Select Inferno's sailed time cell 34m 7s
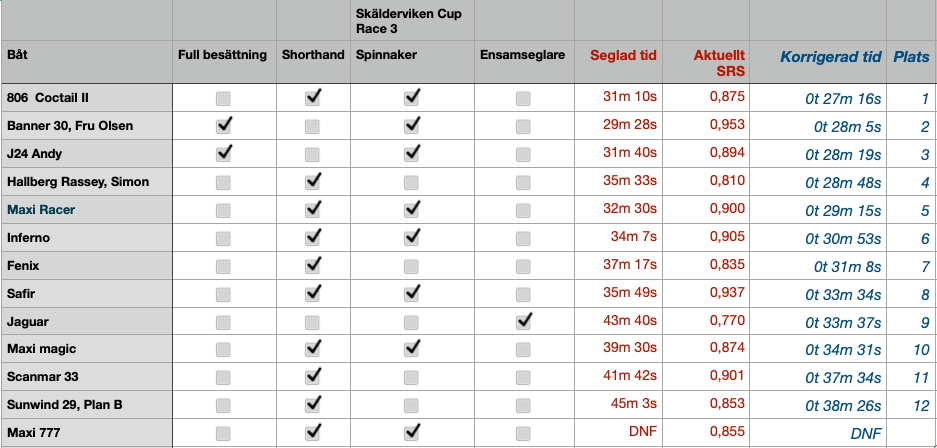 633,238
